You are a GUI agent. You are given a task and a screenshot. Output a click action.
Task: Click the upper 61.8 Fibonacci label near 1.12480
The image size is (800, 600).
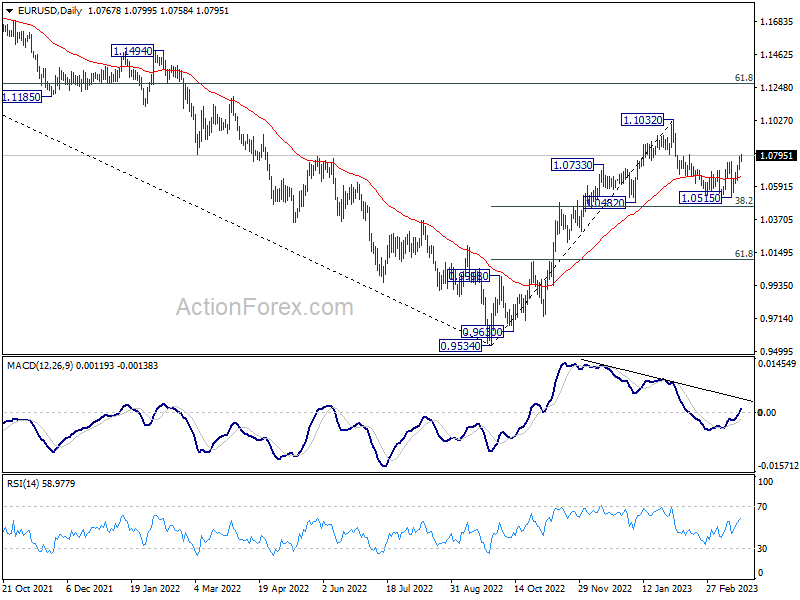point(743,78)
